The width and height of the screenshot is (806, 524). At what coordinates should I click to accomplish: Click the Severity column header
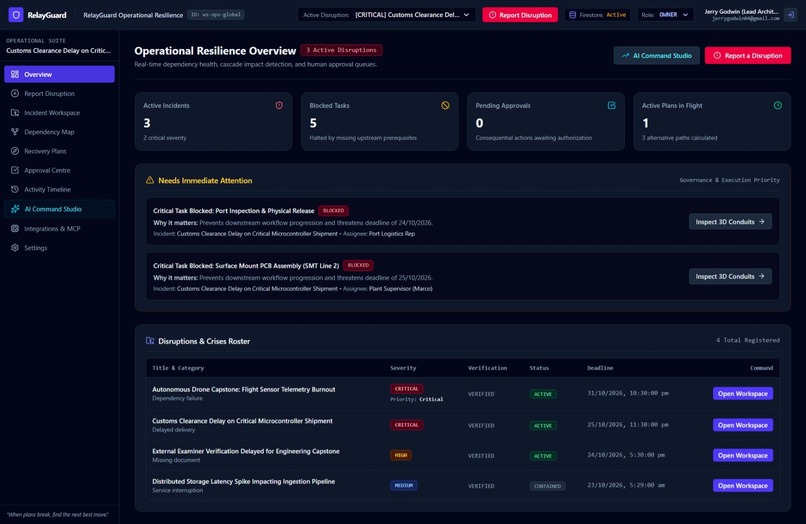click(403, 368)
